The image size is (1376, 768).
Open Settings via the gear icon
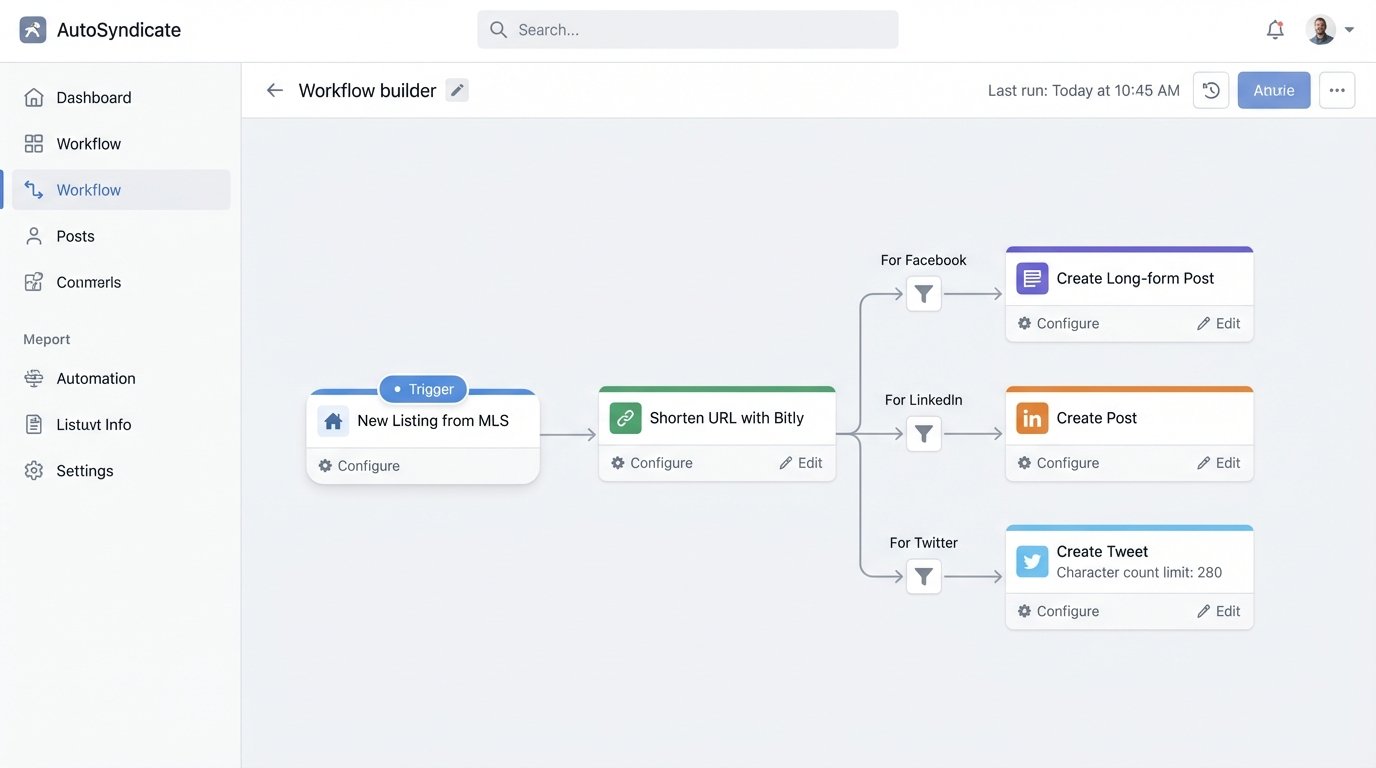point(33,468)
